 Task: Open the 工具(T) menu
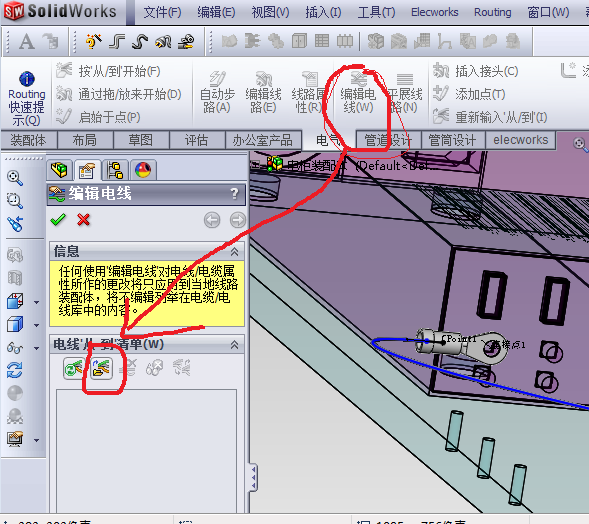click(376, 12)
